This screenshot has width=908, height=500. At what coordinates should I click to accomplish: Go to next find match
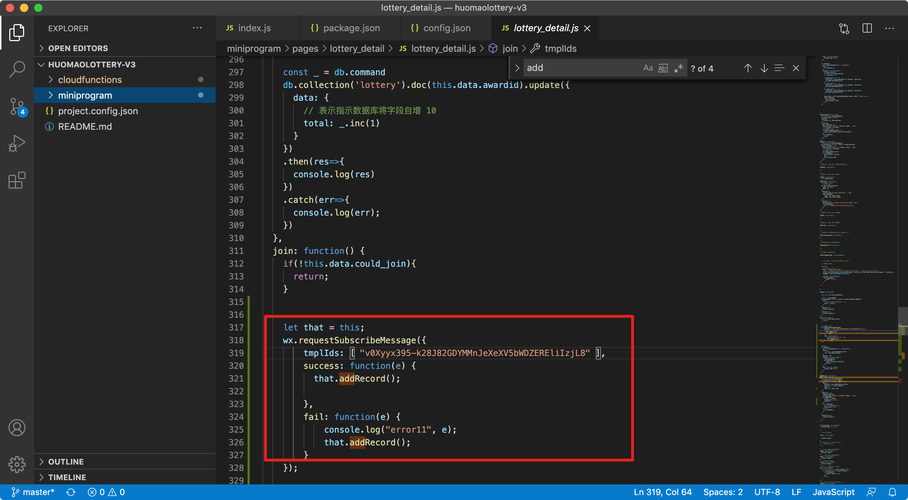[764, 68]
